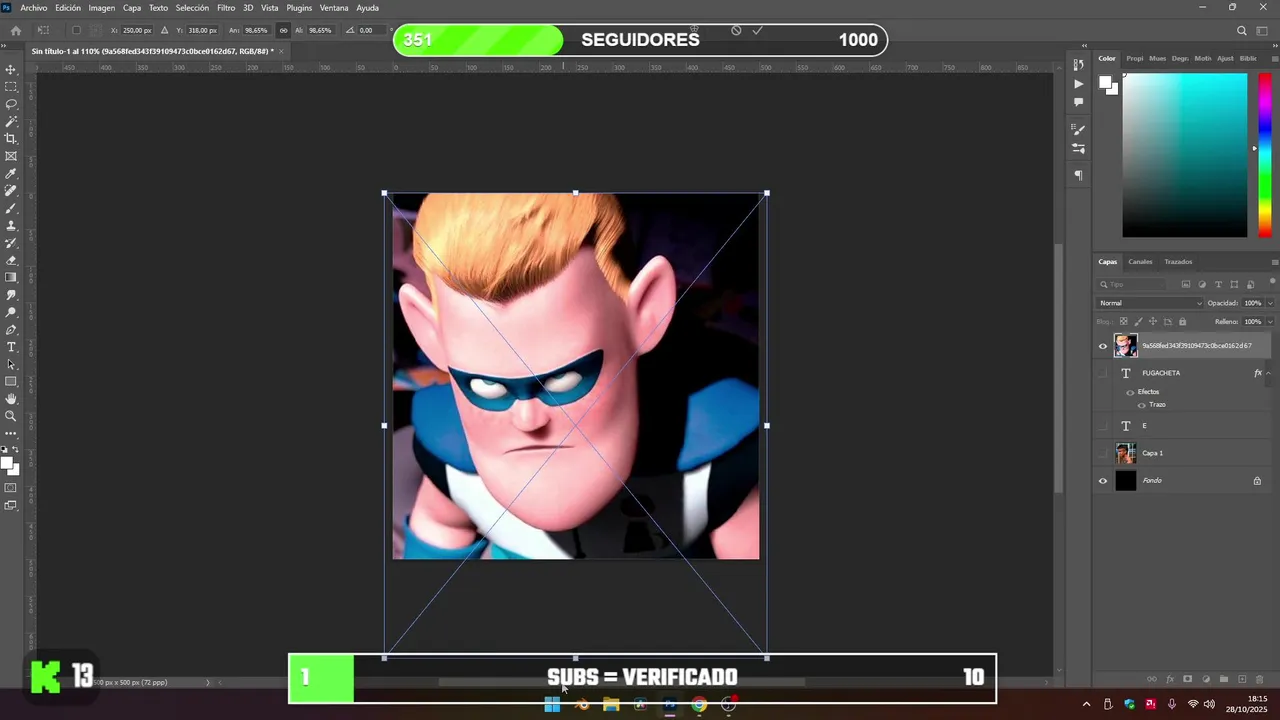The image size is (1280, 720).
Task: Click the color field picker
Action: click(x=1184, y=155)
